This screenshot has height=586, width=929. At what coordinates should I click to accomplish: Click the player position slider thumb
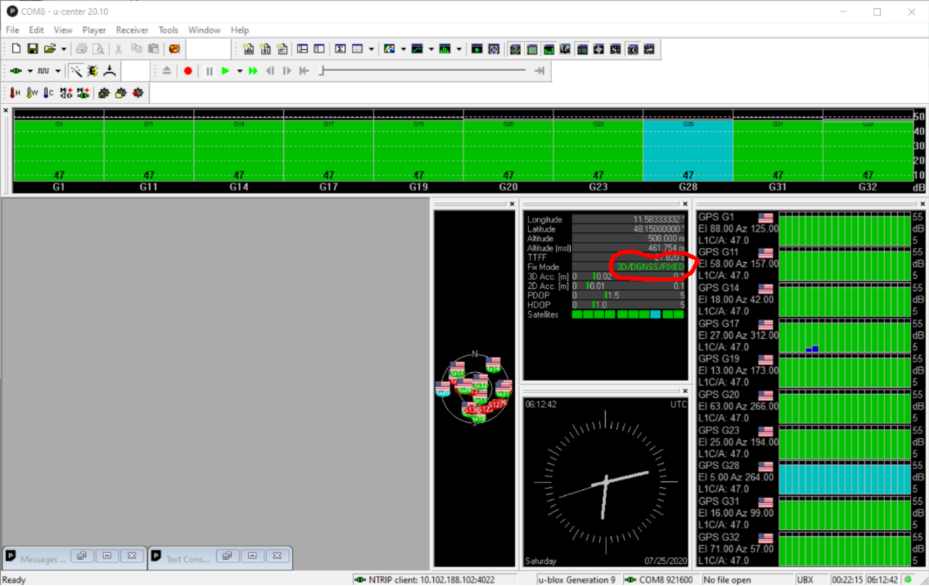tap(322, 71)
